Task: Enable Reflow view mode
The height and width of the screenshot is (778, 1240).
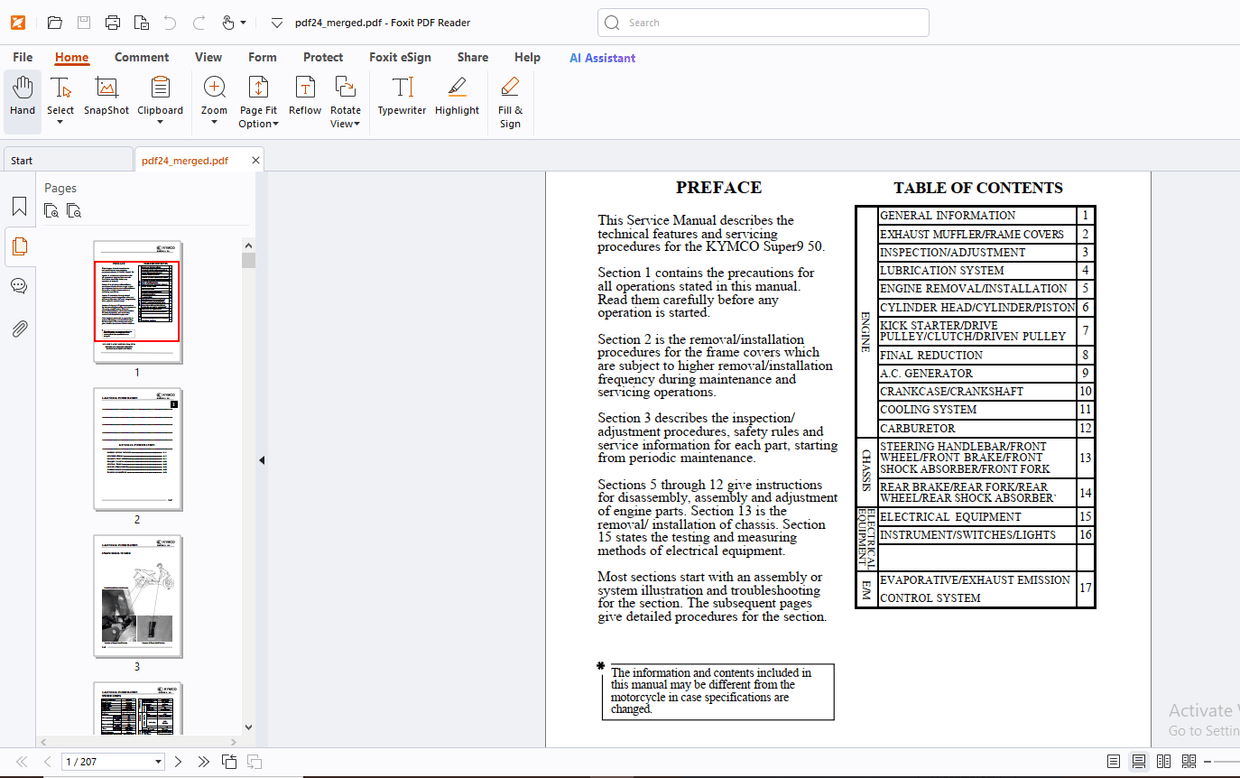Action: [x=305, y=97]
